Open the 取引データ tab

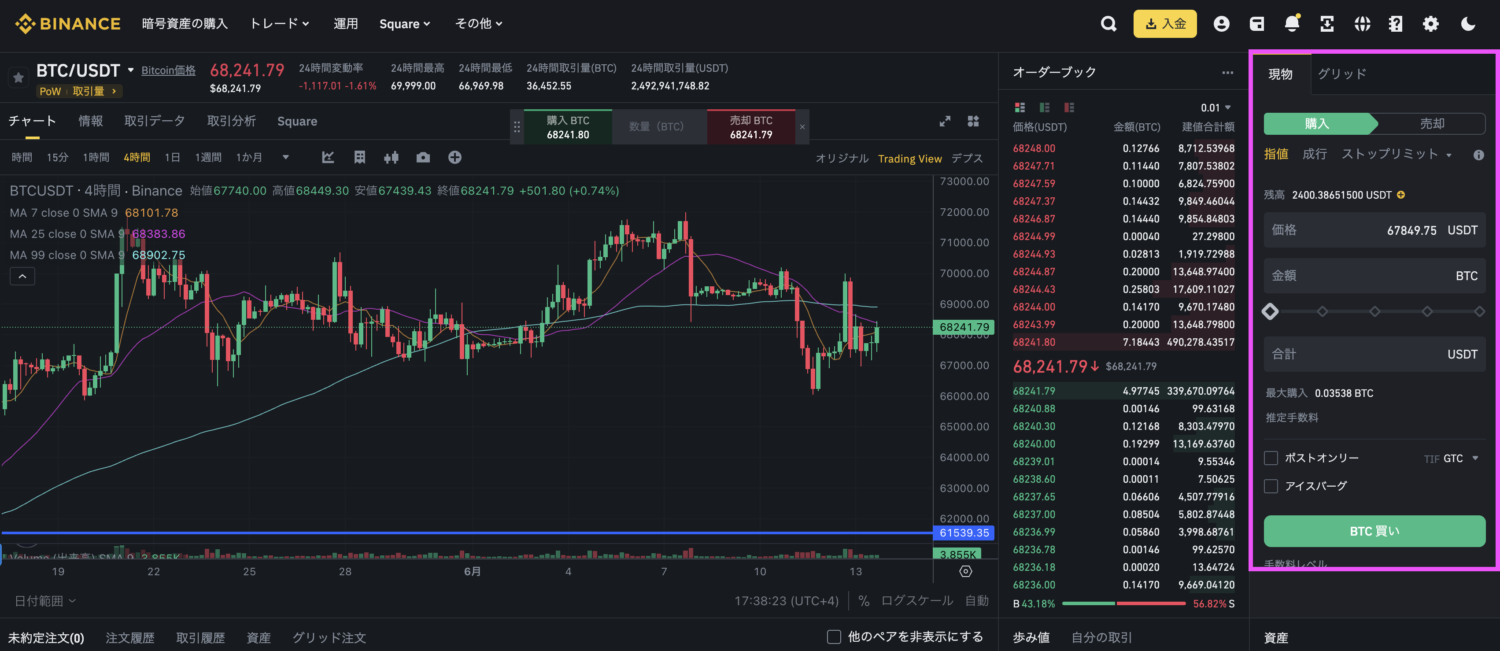click(154, 121)
